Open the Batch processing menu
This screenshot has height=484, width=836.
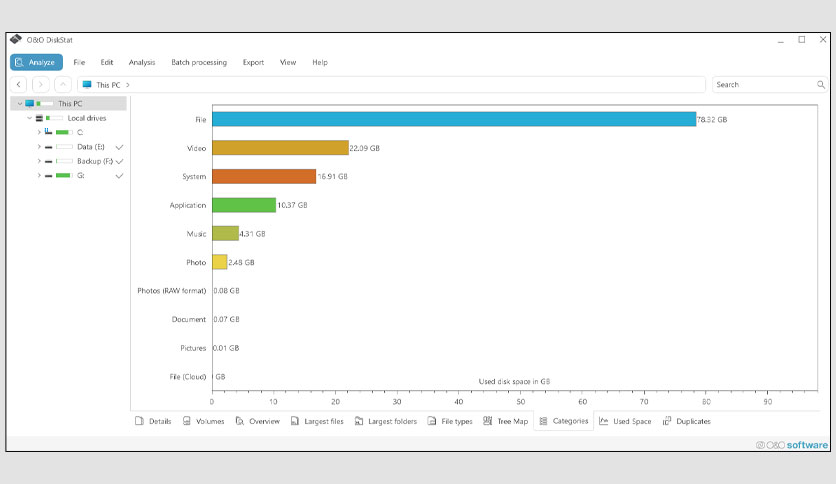[x=199, y=62]
